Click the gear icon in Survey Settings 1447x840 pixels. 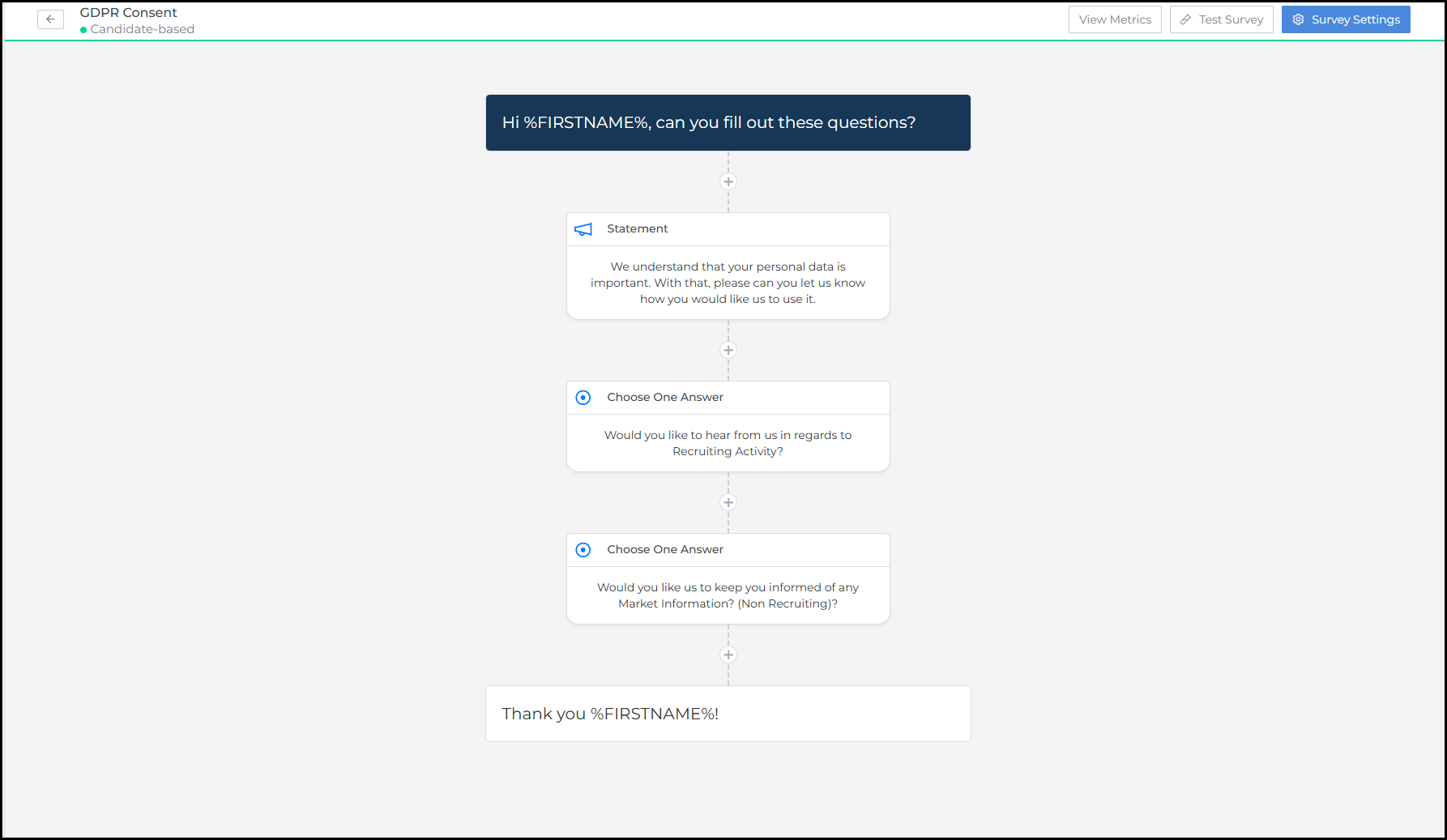coord(1298,19)
